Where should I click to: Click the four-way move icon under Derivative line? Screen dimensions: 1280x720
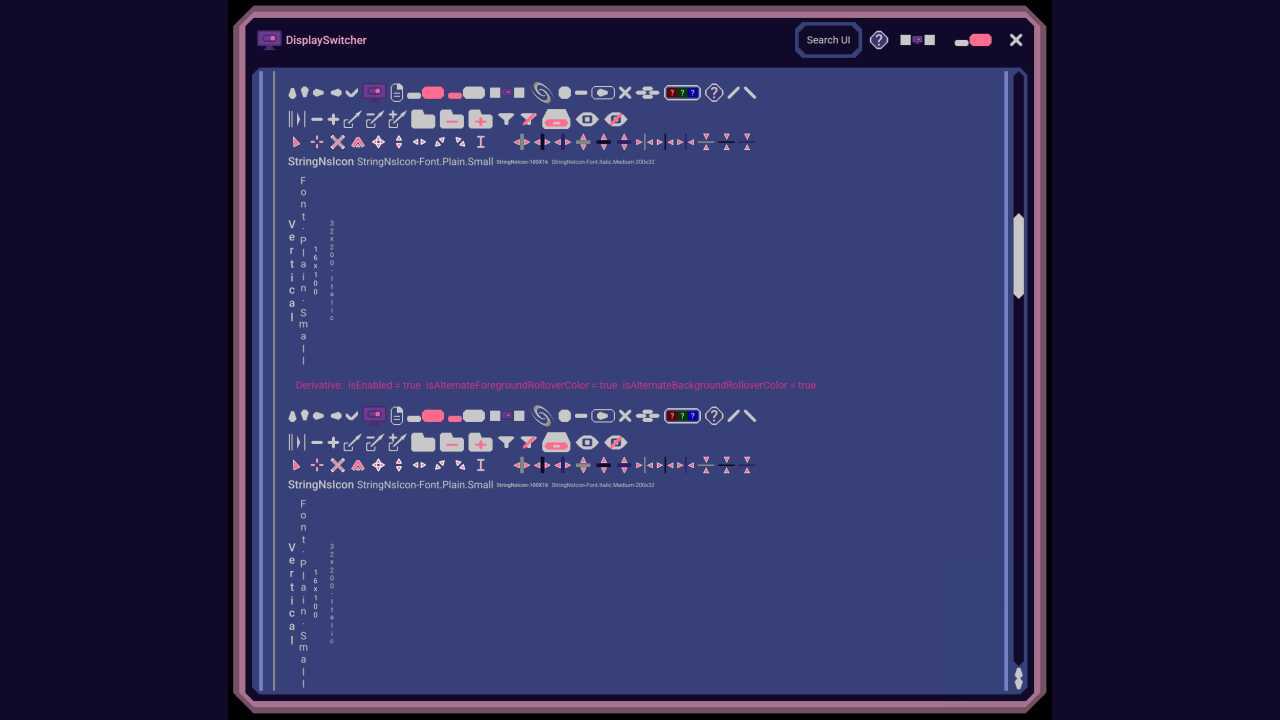378,465
